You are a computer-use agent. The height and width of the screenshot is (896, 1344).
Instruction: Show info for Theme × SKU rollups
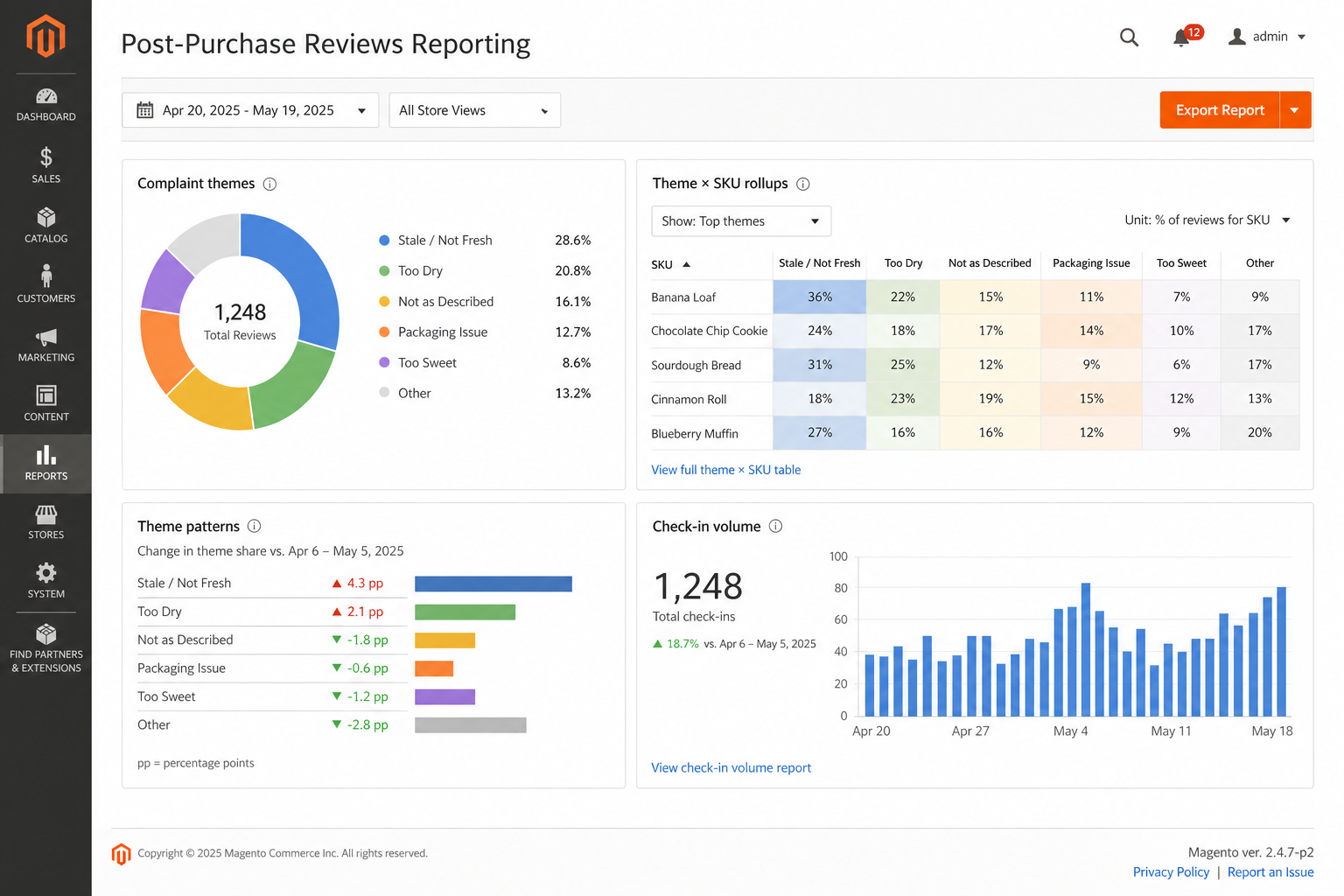(x=803, y=184)
